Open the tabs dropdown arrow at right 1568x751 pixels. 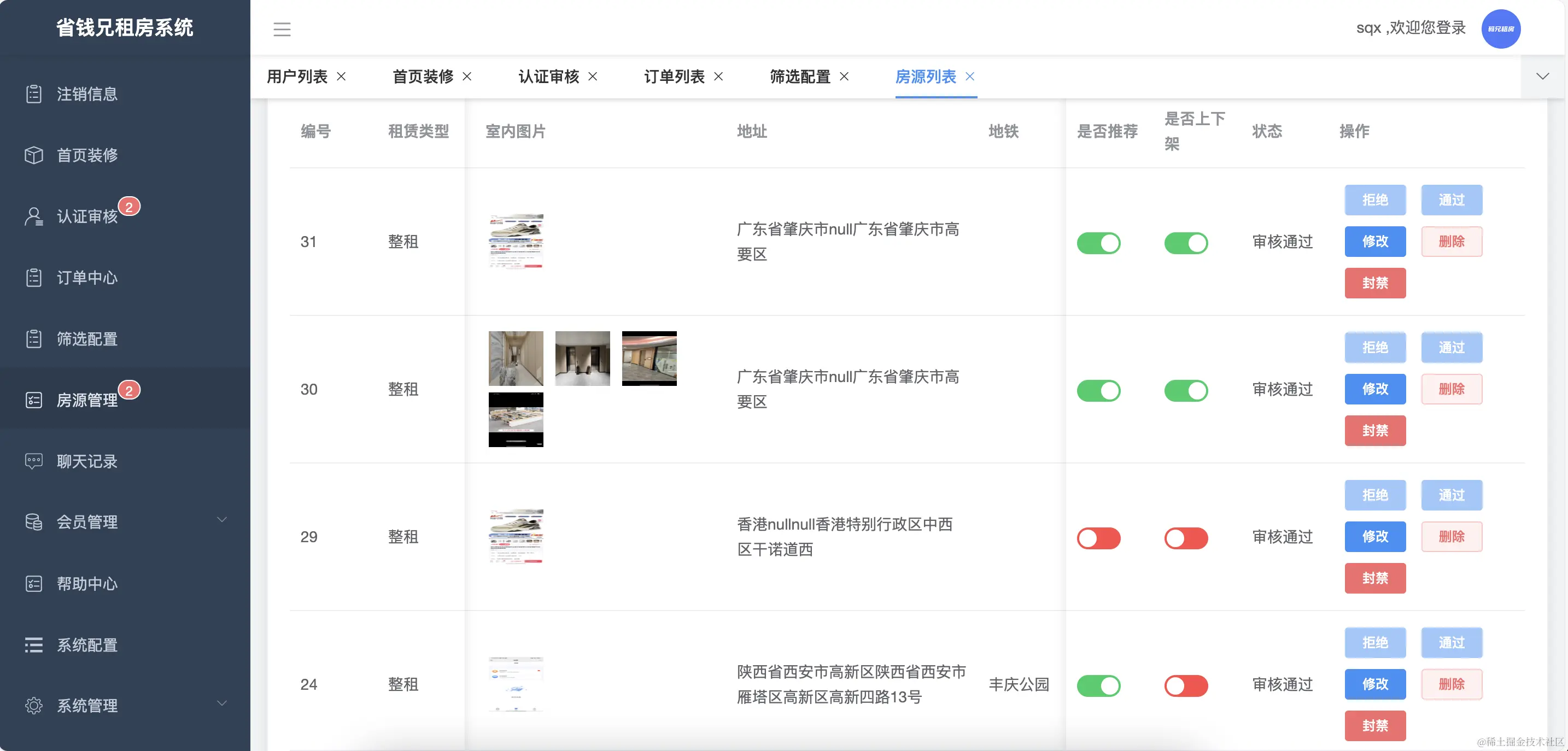1542,77
